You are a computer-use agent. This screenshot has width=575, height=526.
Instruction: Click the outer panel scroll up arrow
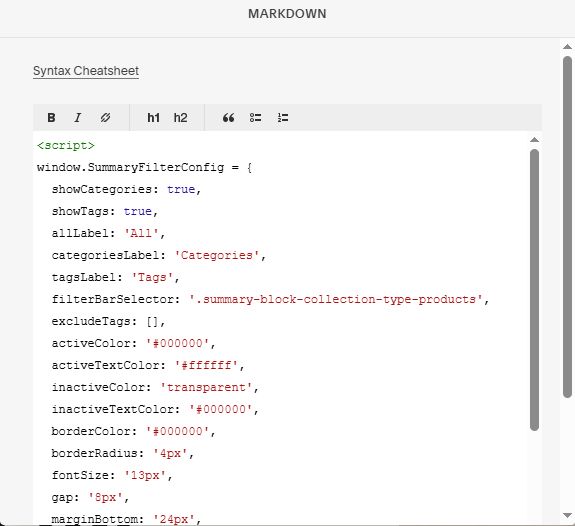(x=567, y=47)
